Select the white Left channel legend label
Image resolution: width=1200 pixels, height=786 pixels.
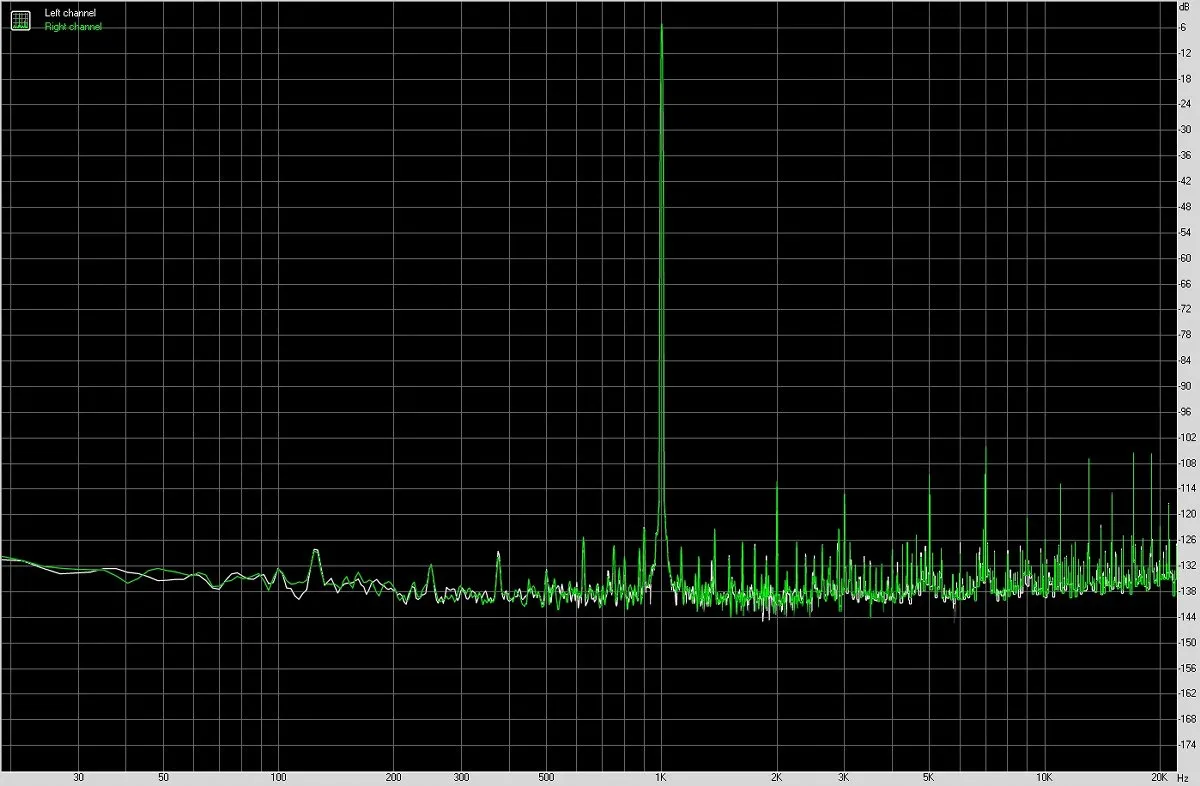(x=70, y=14)
